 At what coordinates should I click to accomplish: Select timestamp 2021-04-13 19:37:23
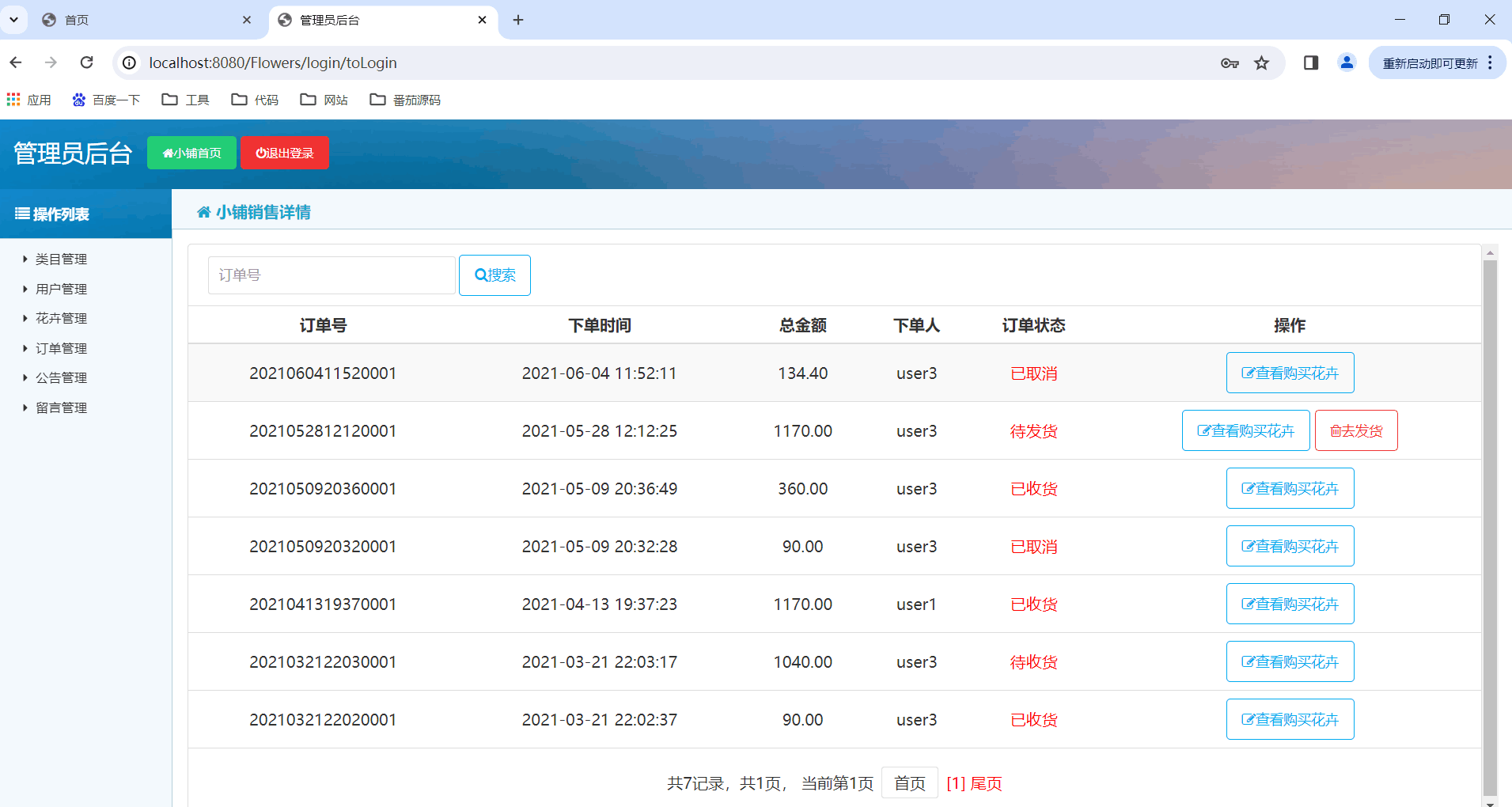[600, 604]
